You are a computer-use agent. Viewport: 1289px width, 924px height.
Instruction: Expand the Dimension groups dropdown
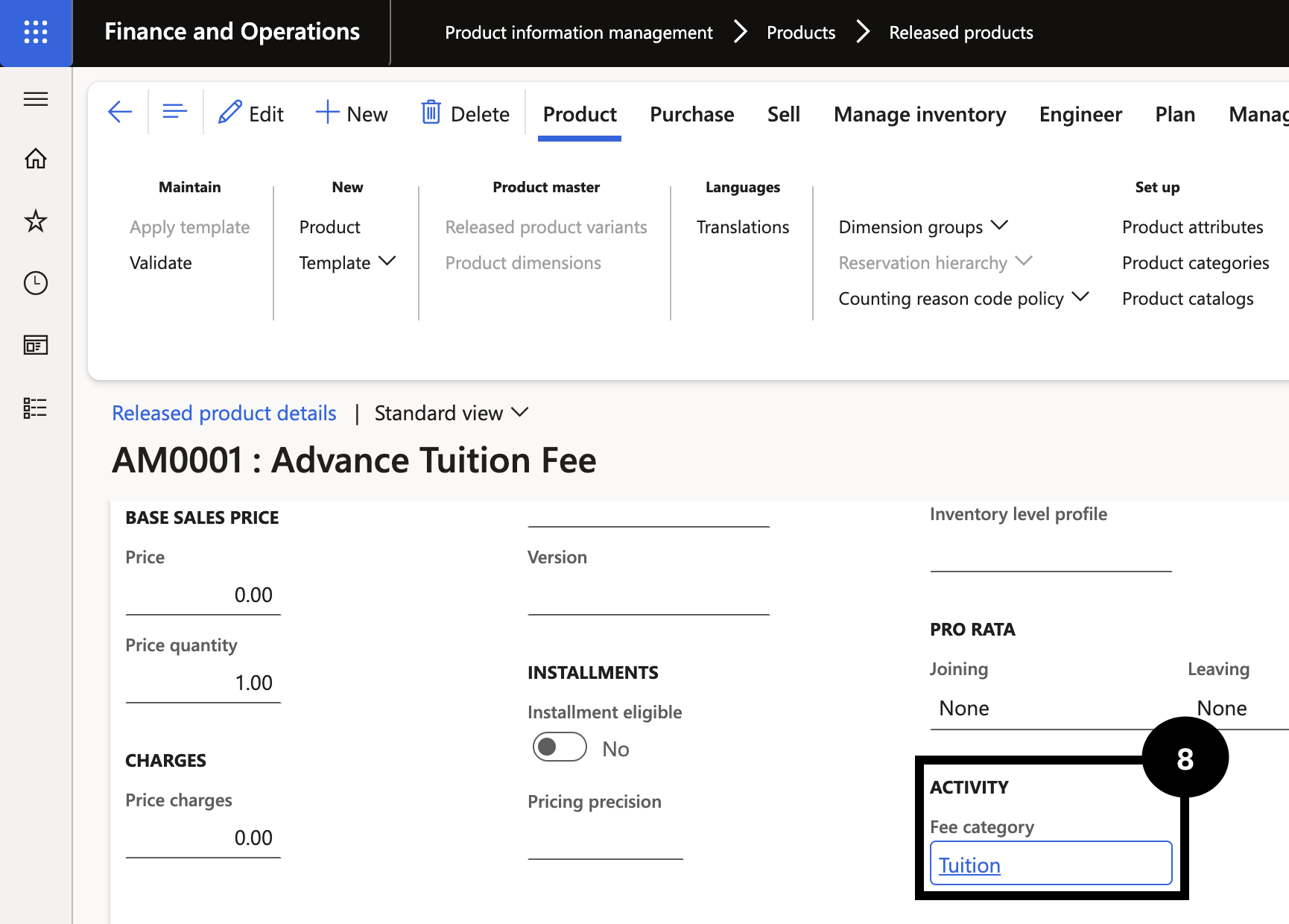[923, 227]
